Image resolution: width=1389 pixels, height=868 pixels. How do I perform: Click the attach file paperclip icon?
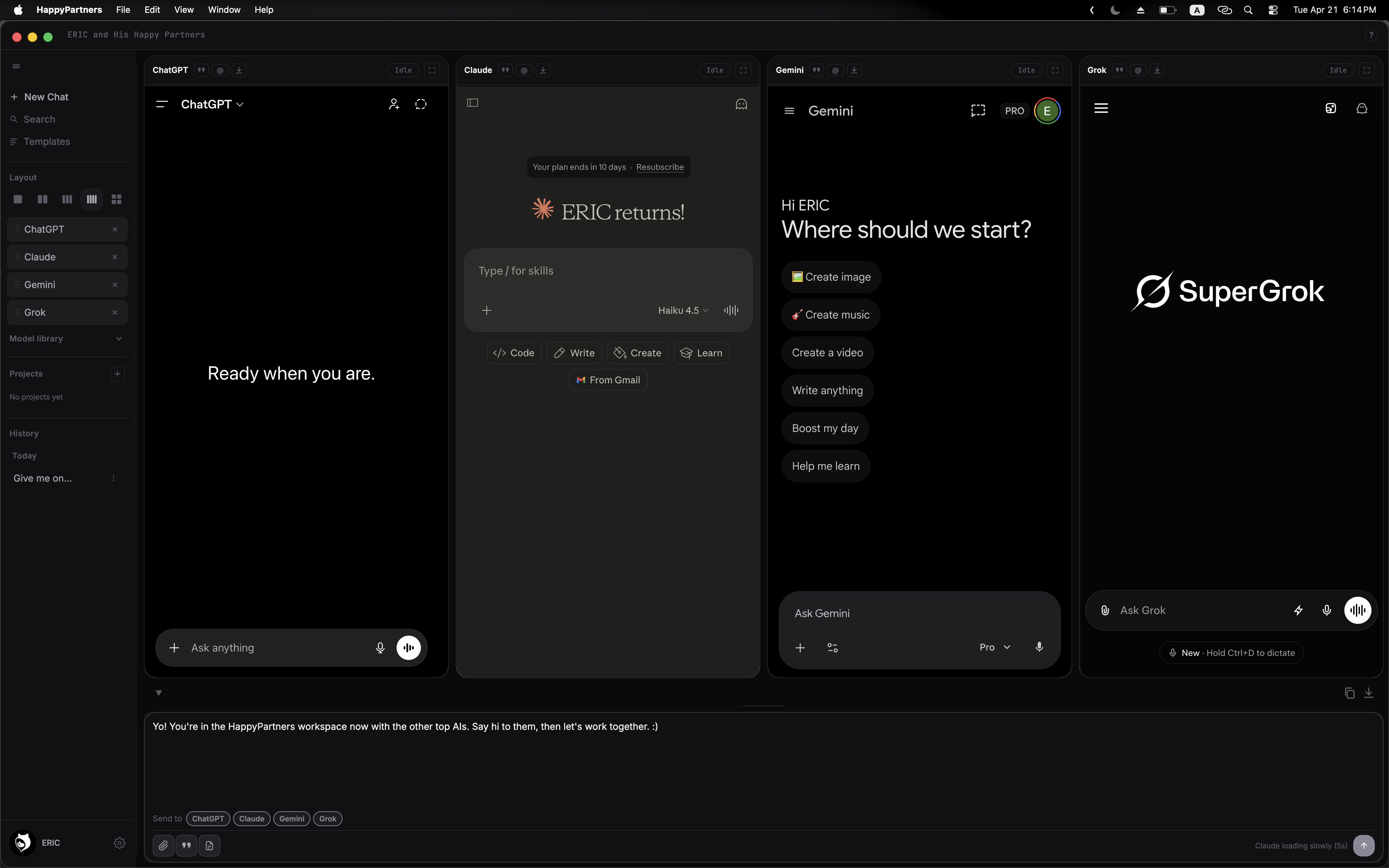pos(163,846)
